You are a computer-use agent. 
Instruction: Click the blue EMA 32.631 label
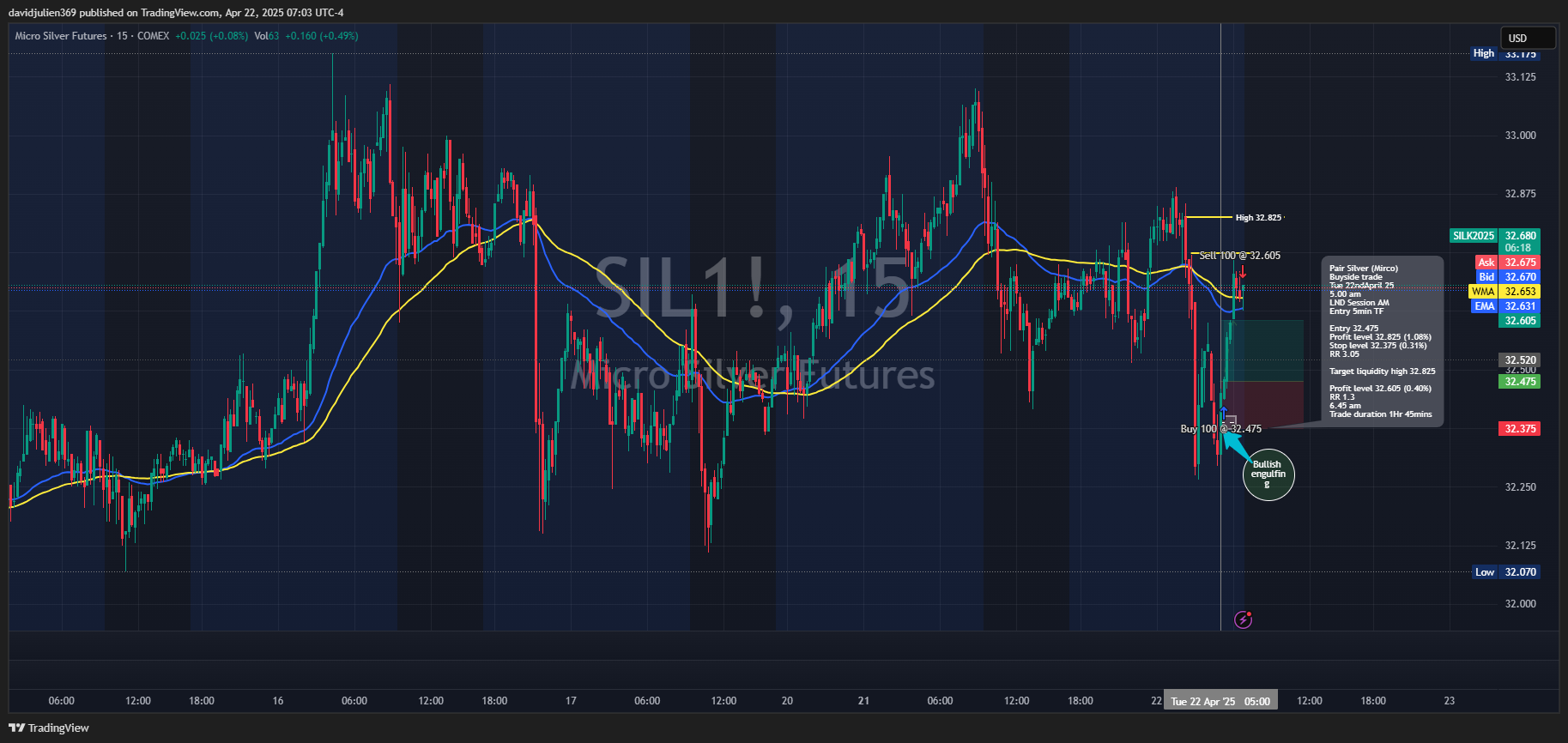[x=1505, y=306]
